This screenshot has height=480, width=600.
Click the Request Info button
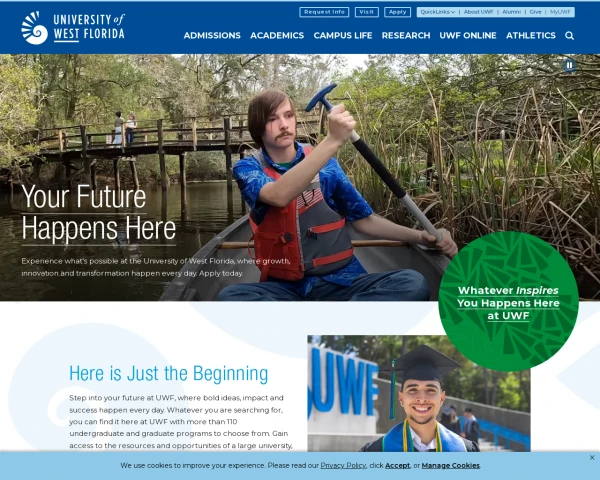[x=324, y=12]
